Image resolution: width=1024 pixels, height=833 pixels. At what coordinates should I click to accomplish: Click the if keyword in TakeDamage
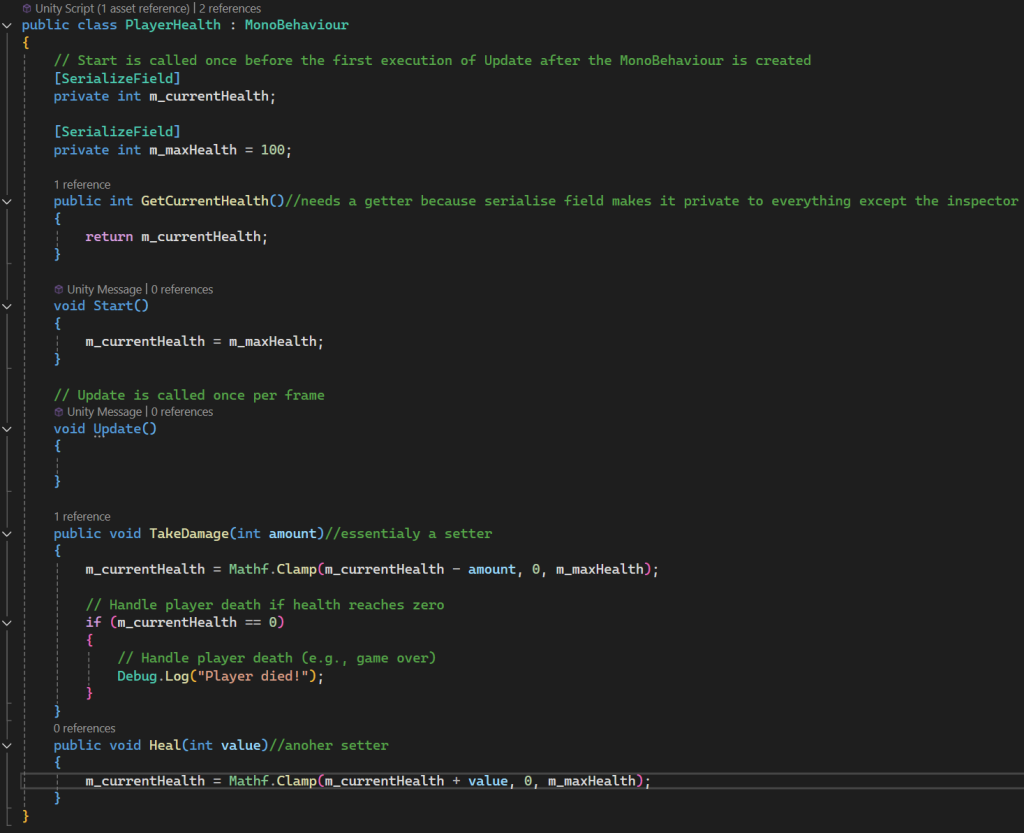93,622
